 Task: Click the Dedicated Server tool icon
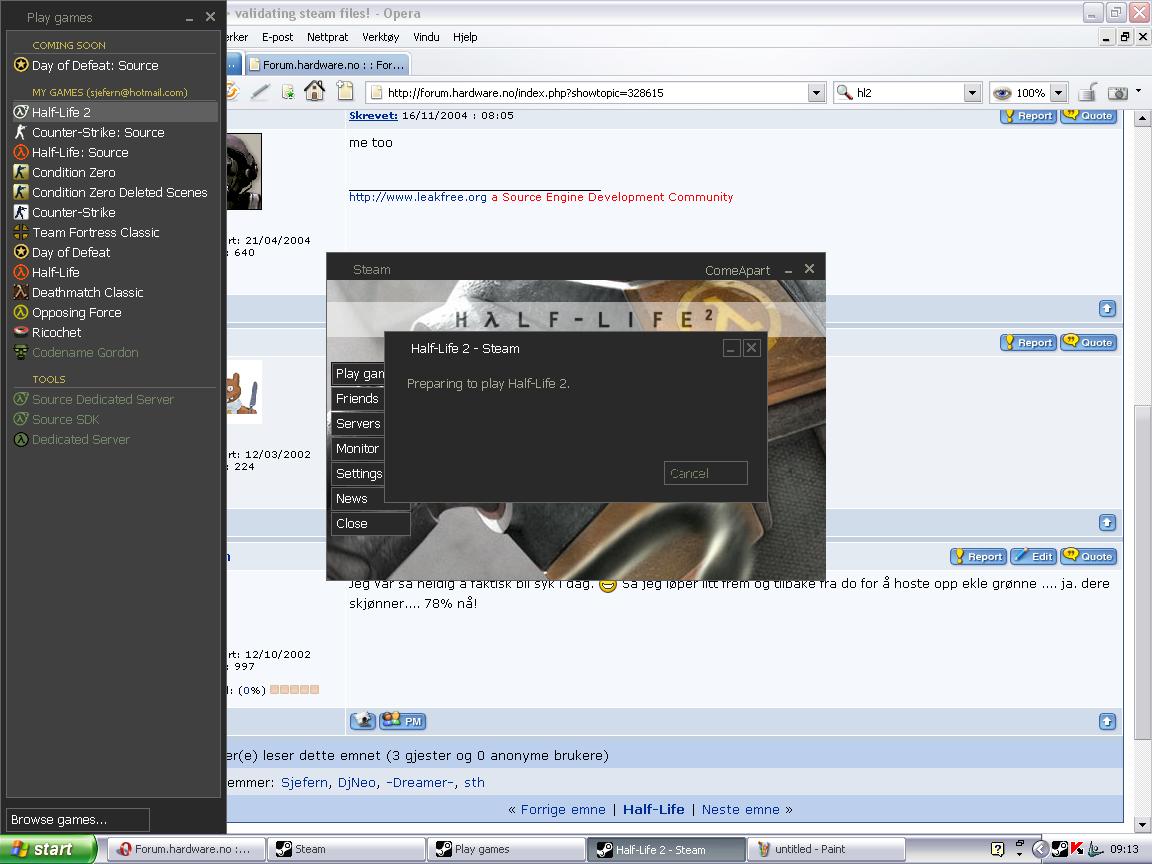pos(21,439)
